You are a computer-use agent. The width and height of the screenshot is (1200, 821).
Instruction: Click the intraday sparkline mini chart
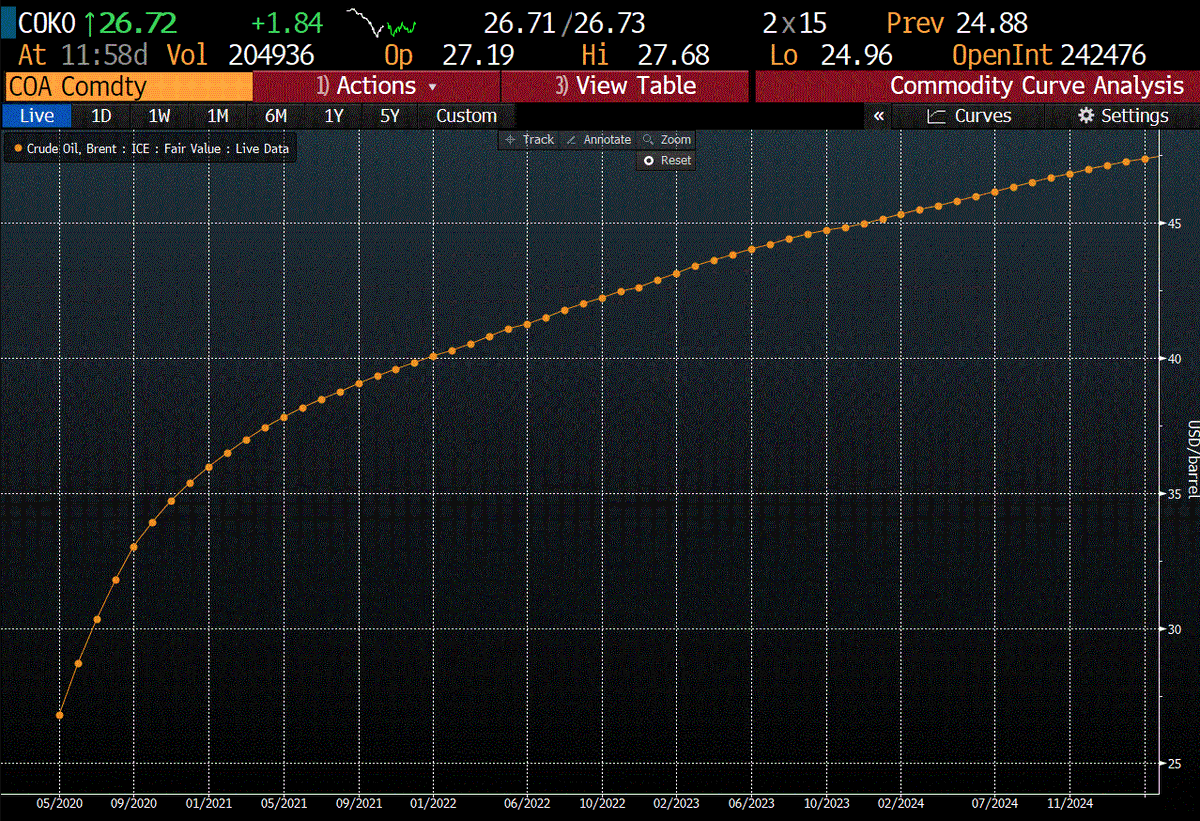pos(382,22)
